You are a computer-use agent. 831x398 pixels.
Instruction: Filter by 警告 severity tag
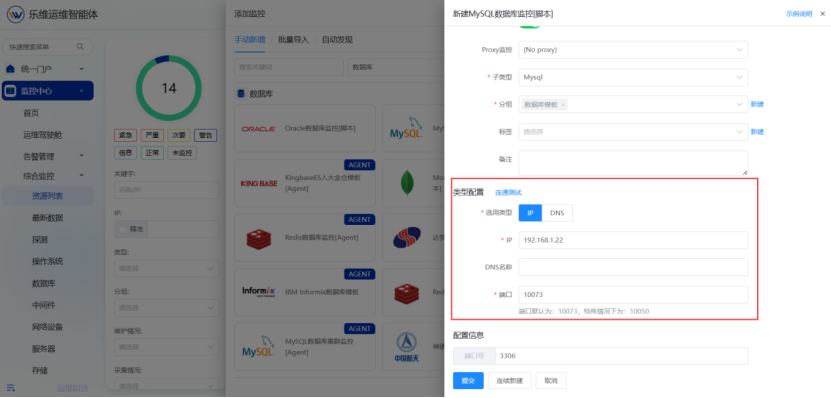[x=205, y=135]
